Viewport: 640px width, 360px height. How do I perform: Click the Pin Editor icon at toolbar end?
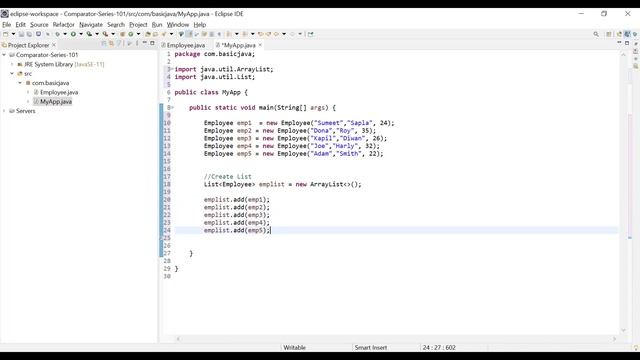click(311, 34)
